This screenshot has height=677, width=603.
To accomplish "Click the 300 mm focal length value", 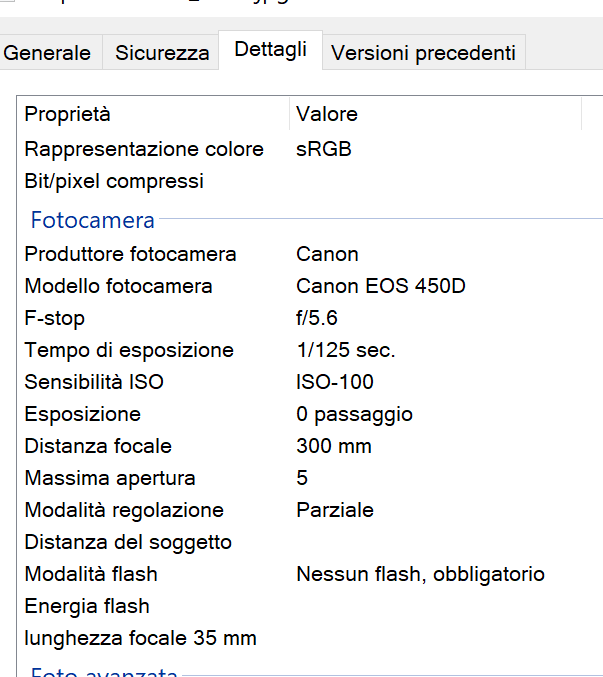I will click(x=334, y=446).
